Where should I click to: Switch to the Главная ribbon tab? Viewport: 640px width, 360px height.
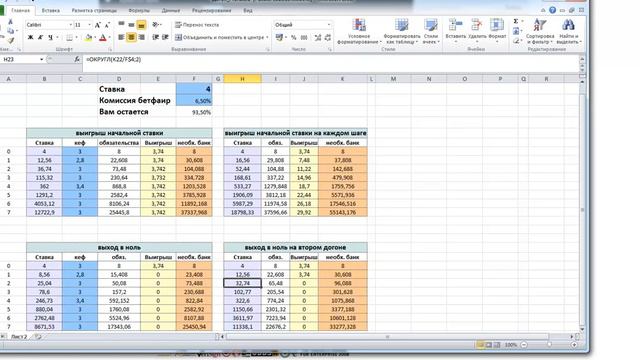coord(20,11)
